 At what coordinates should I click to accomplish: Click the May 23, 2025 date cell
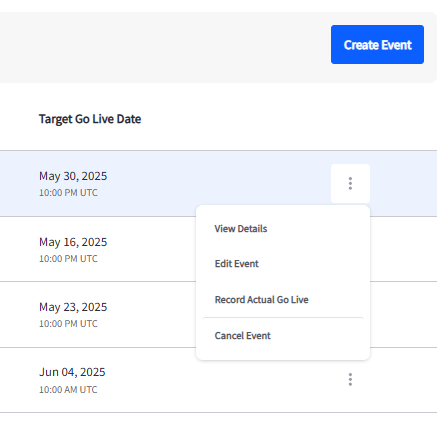pyautogui.click(x=73, y=307)
